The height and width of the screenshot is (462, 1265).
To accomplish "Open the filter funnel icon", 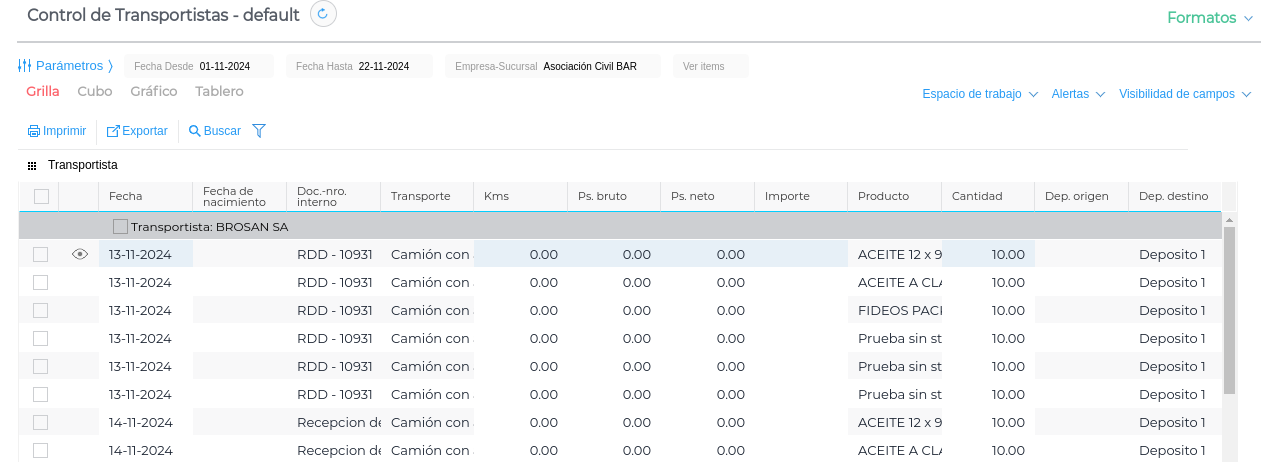I will 259,131.
